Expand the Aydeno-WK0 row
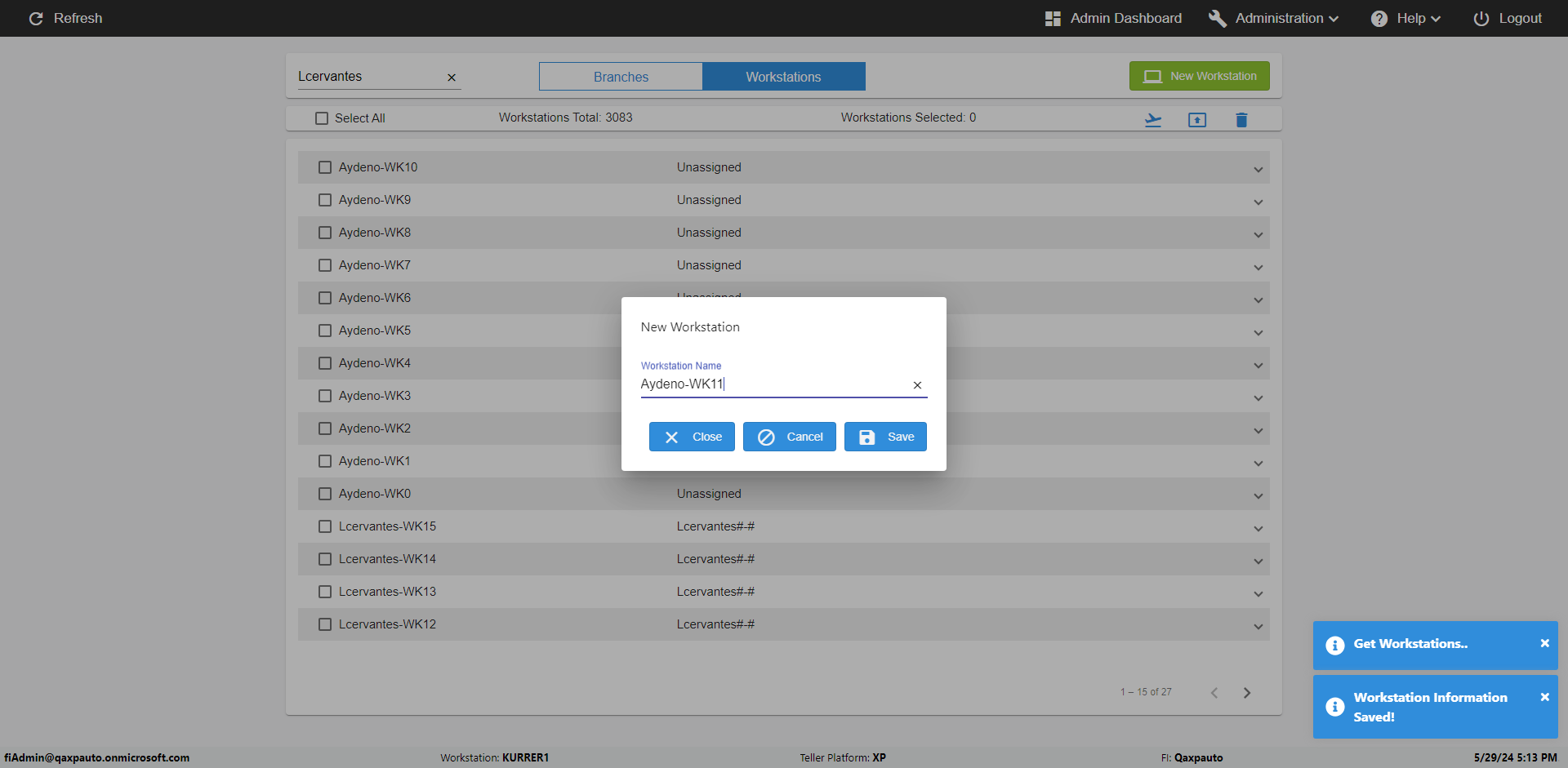This screenshot has width=1568, height=768. (1258, 496)
